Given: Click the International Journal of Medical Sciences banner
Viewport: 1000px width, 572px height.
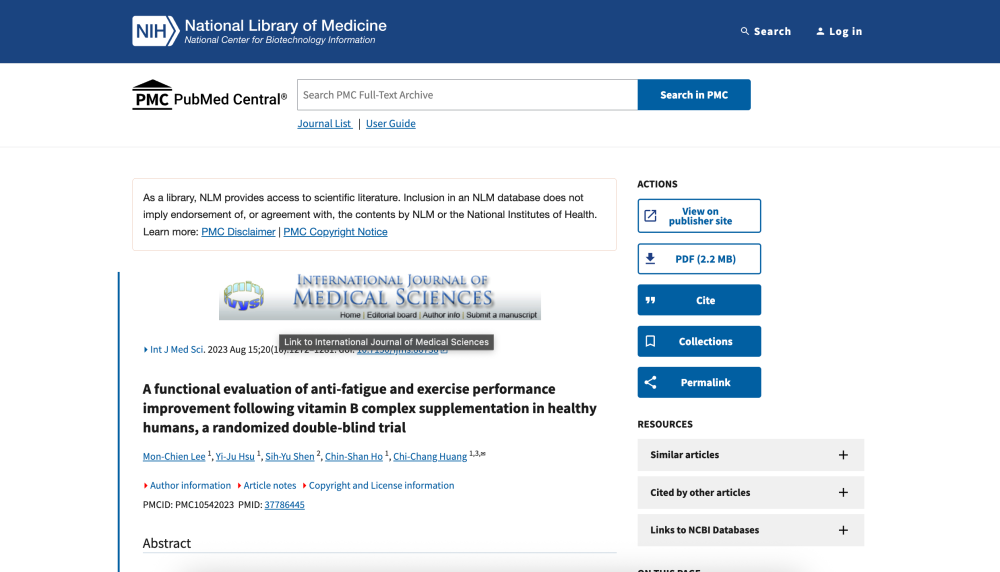Looking at the screenshot, I should pyautogui.click(x=379, y=296).
